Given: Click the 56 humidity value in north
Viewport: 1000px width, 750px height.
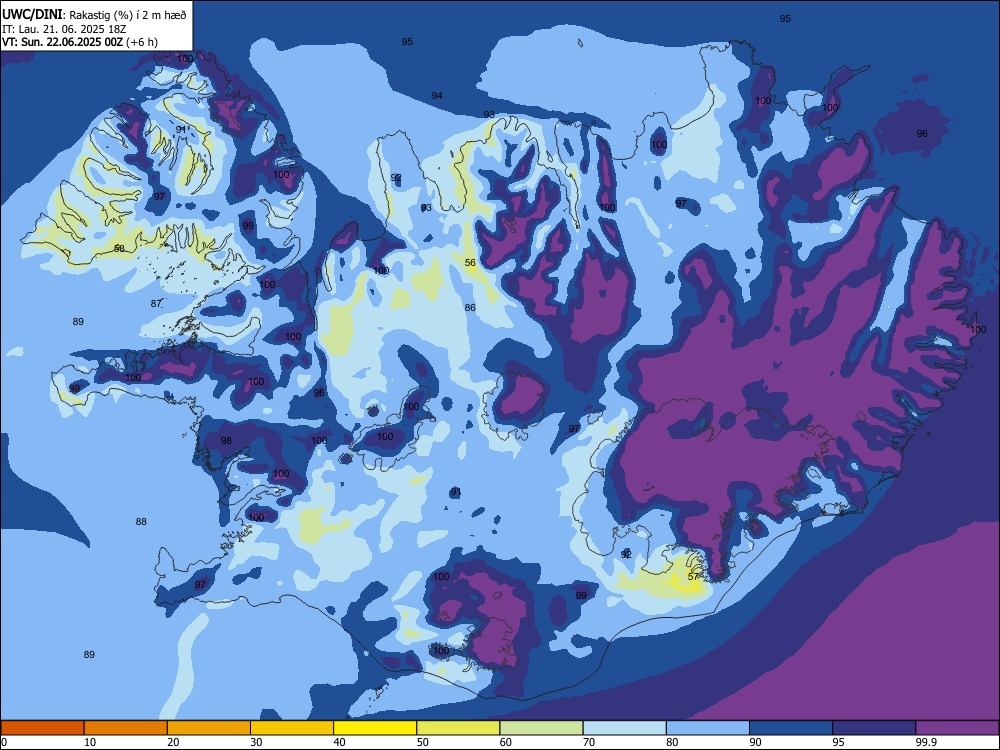Looking at the screenshot, I should (x=470, y=263).
